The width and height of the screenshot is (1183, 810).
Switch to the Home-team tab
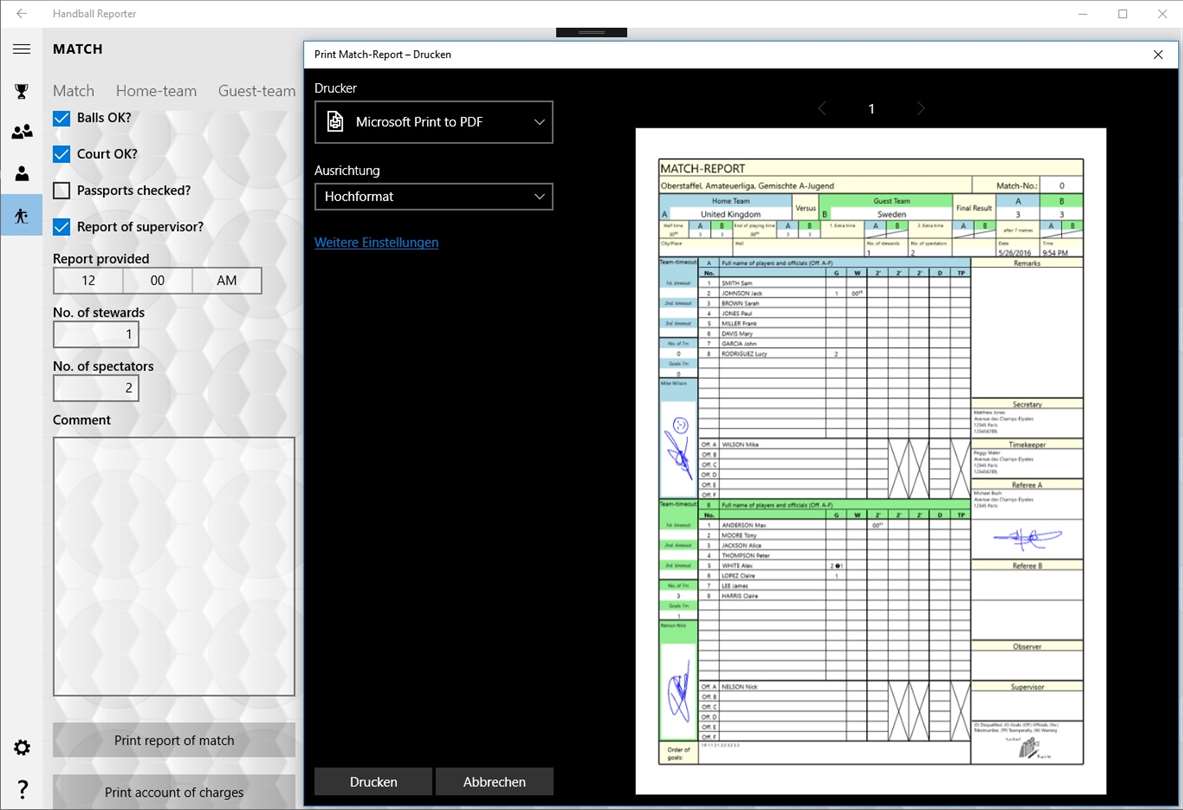(156, 91)
